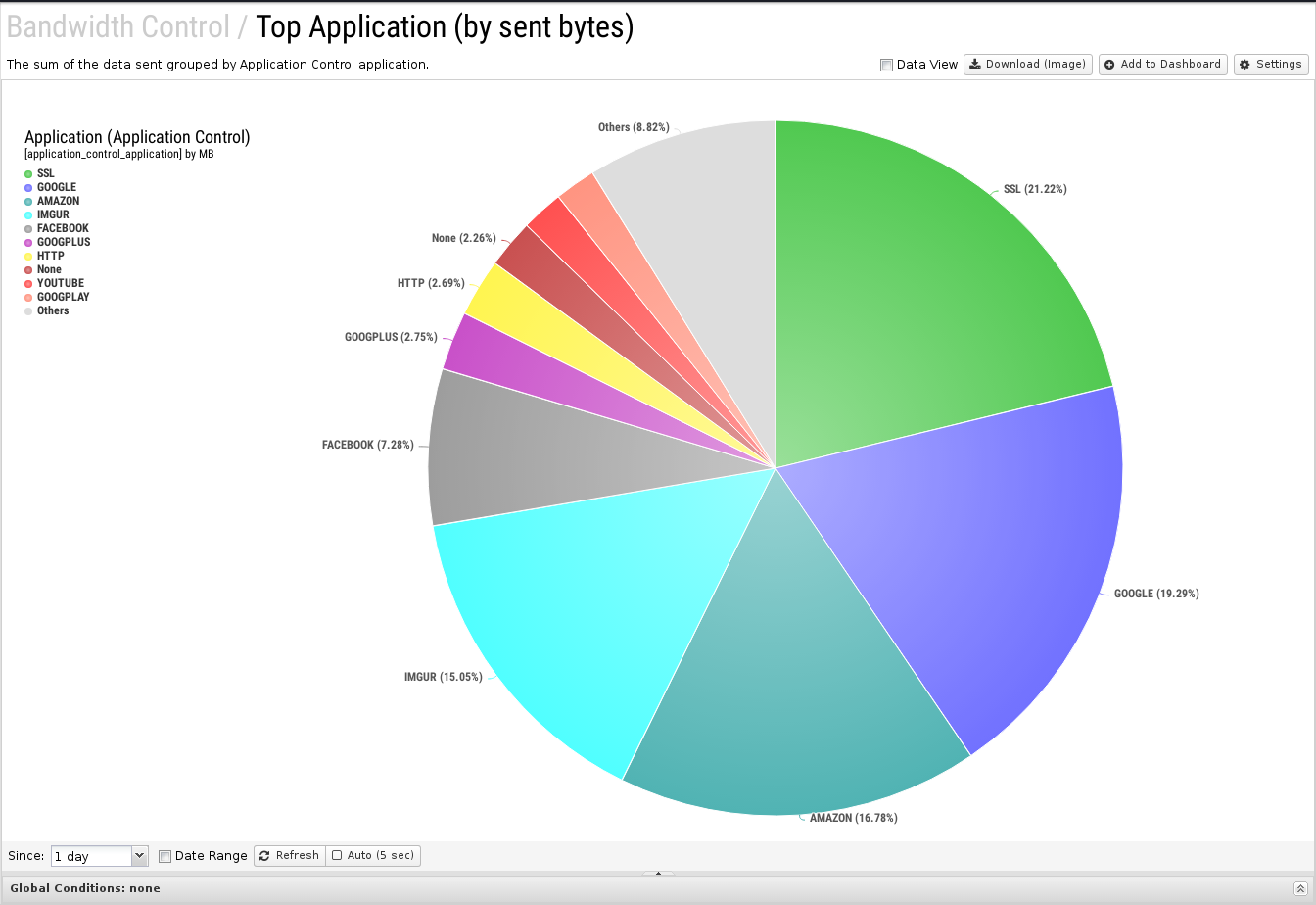Click the SSL legend color dot
This screenshot has width=1316, height=905.
tap(28, 173)
